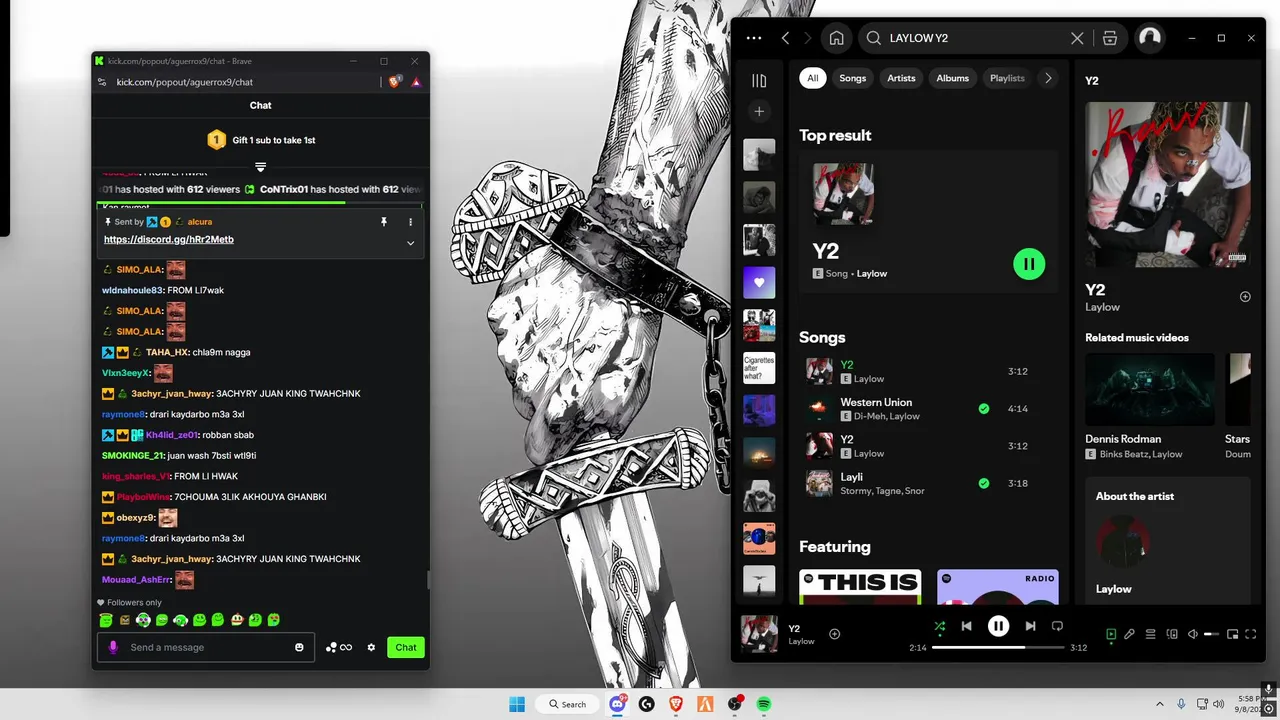Expand more filter chips with right arrow
The image size is (1280, 720).
point(1048,78)
